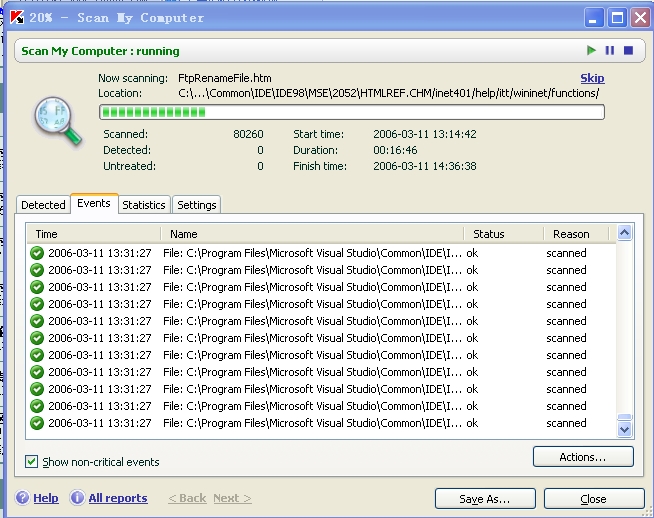Click the Close button at bottom

594,499
